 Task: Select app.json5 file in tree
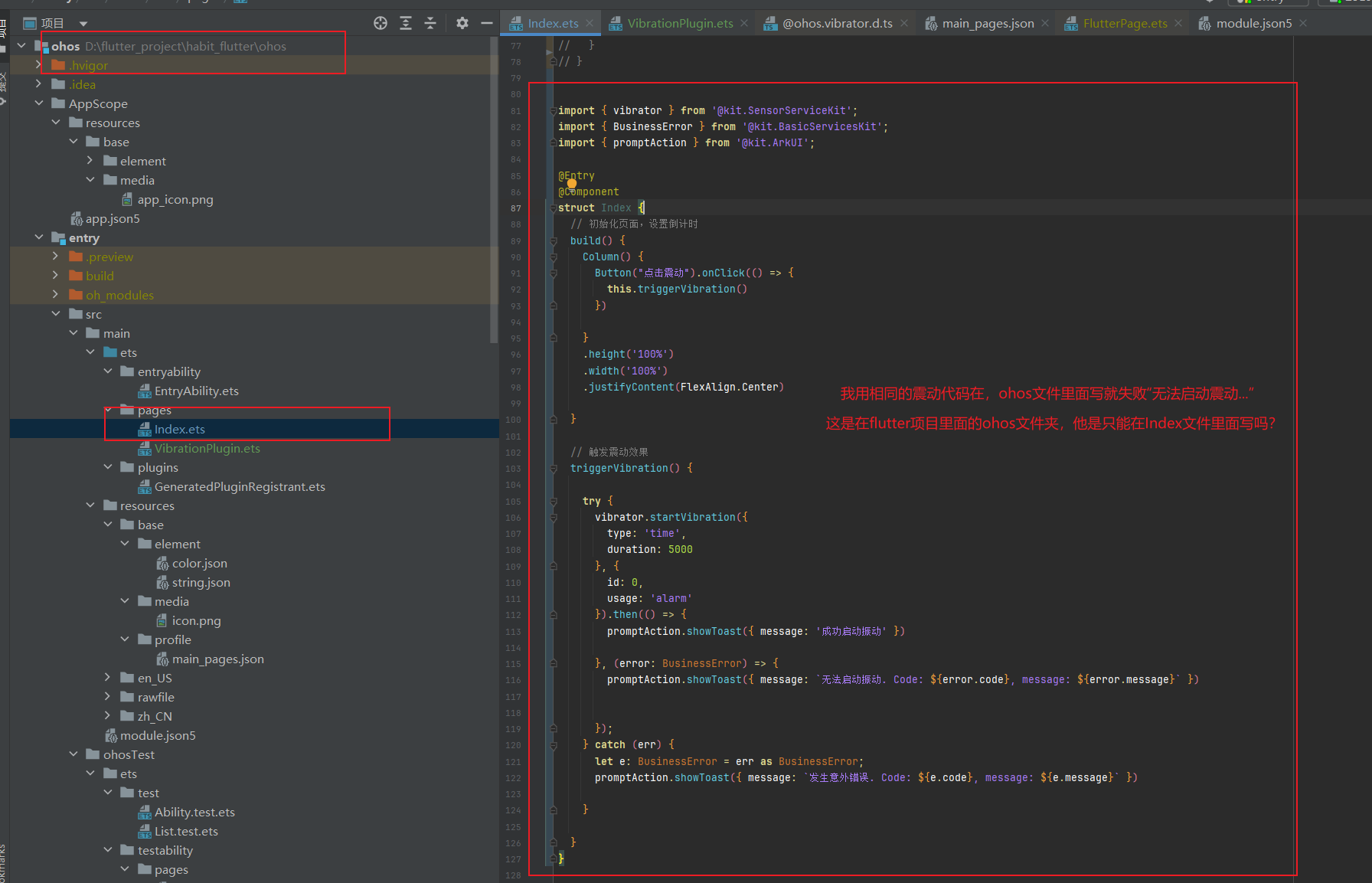[x=113, y=218]
